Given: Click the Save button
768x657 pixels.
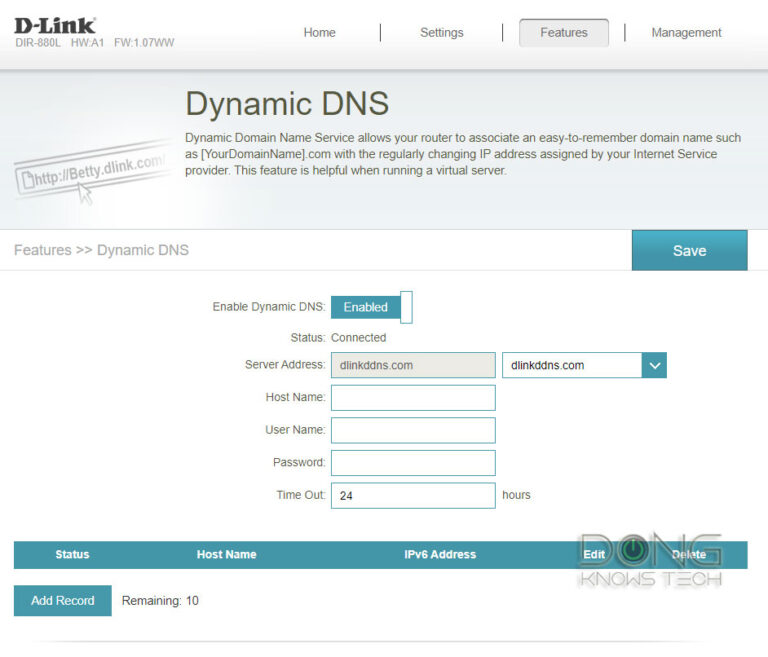Looking at the screenshot, I should click(690, 250).
